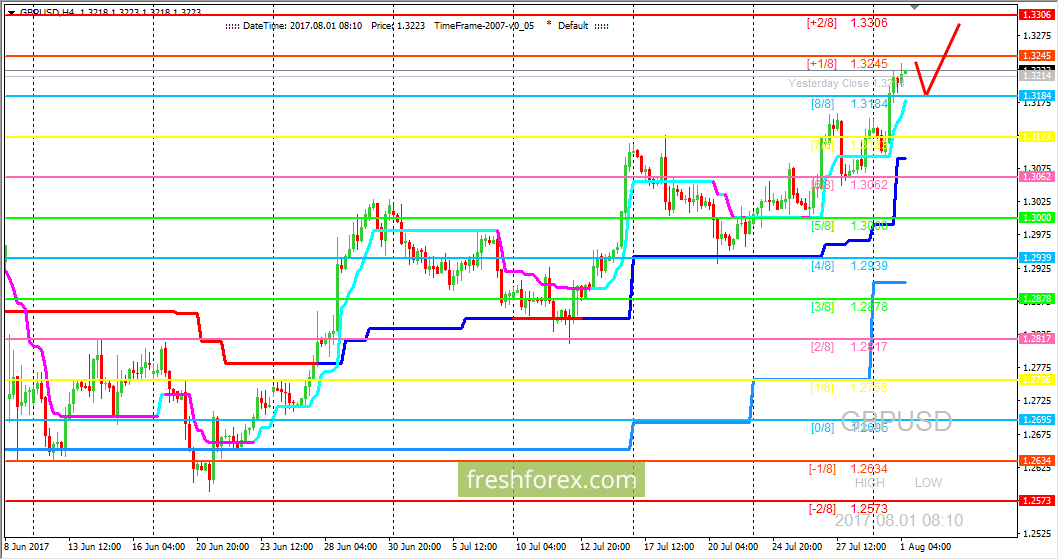
Task: Open the chart dropdown triangle beside GBPUSD,H4
Action: pyautogui.click(x=11, y=12)
